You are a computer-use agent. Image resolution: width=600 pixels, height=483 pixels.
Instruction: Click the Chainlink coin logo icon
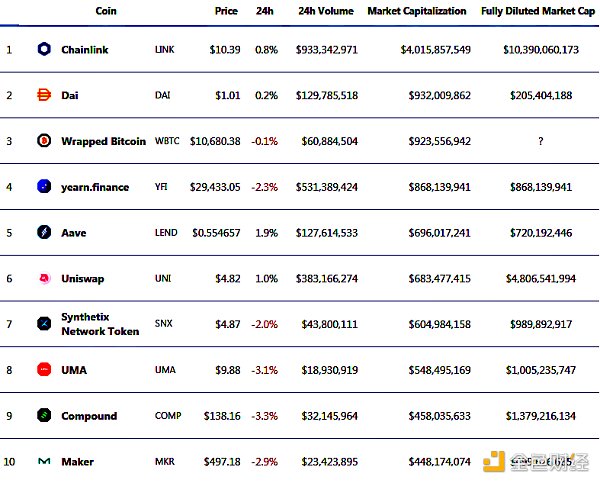(44, 49)
